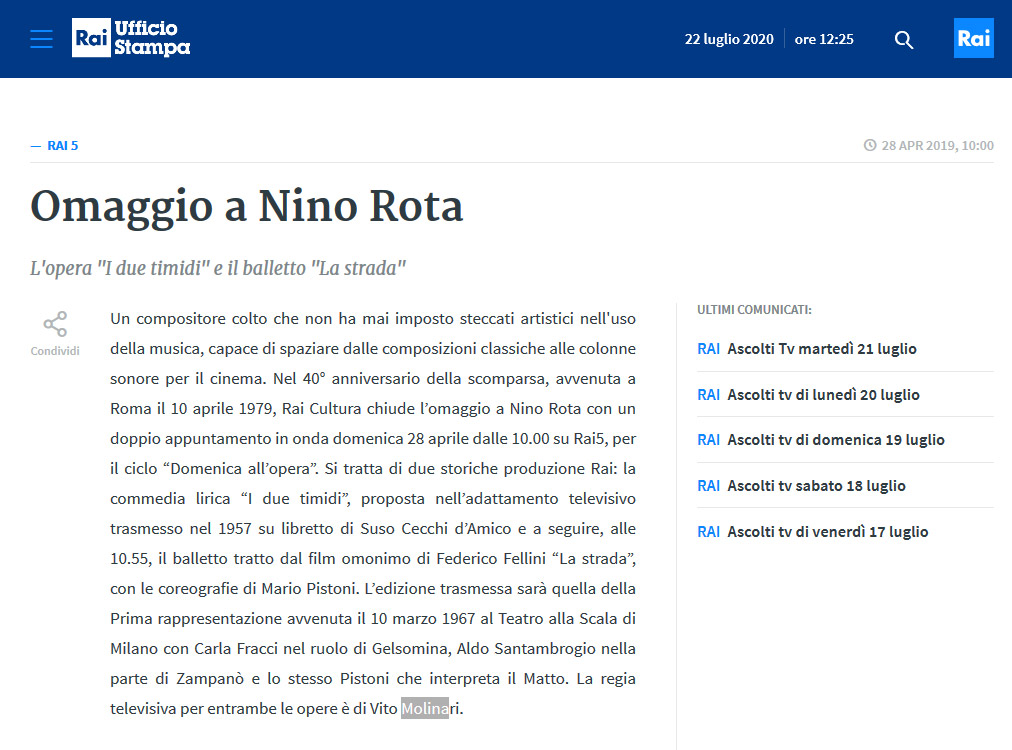Open the hamburger navigation menu
The image size is (1012, 750).
click(41, 39)
